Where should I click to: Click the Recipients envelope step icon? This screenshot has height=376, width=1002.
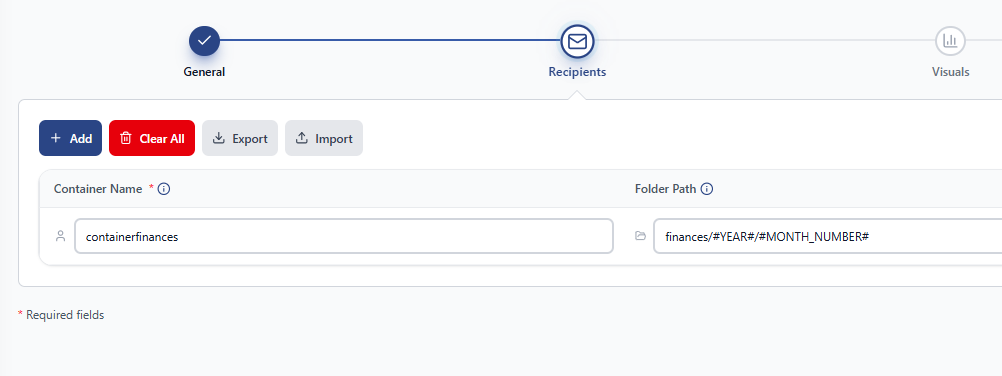pyautogui.click(x=578, y=42)
